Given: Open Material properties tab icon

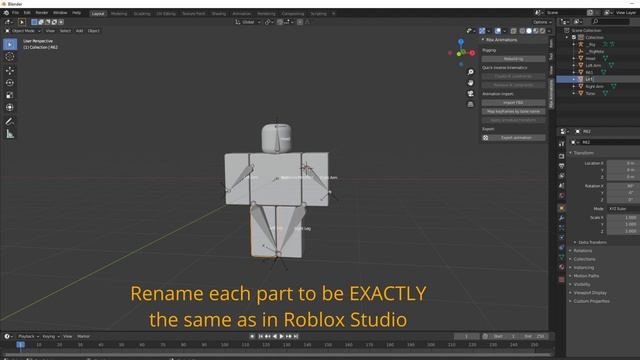Looking at the screenshot, I should coord(562,267).
